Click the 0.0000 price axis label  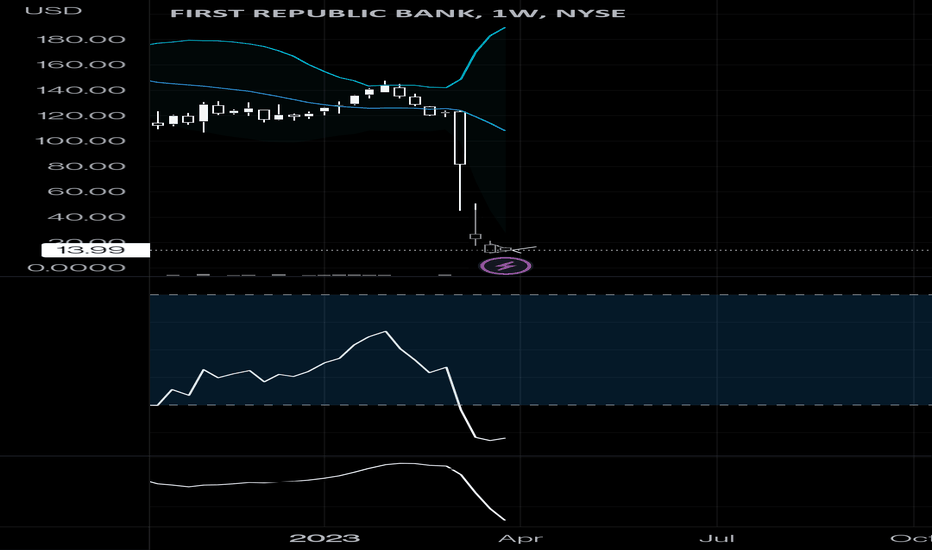pos(76,268)
